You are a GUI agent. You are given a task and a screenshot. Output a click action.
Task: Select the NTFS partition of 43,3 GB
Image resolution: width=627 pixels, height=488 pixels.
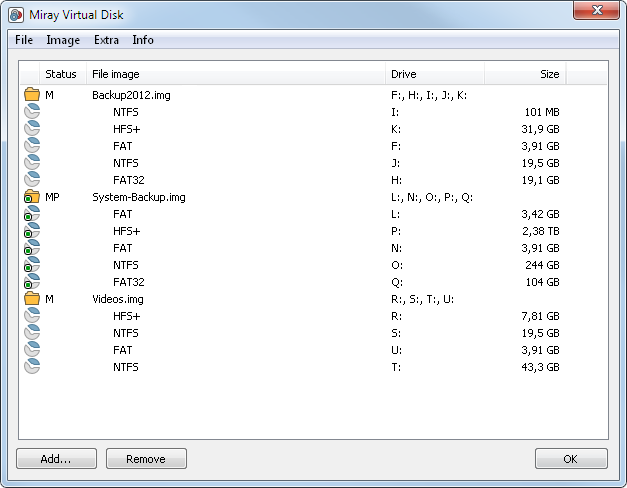point(313,367)
